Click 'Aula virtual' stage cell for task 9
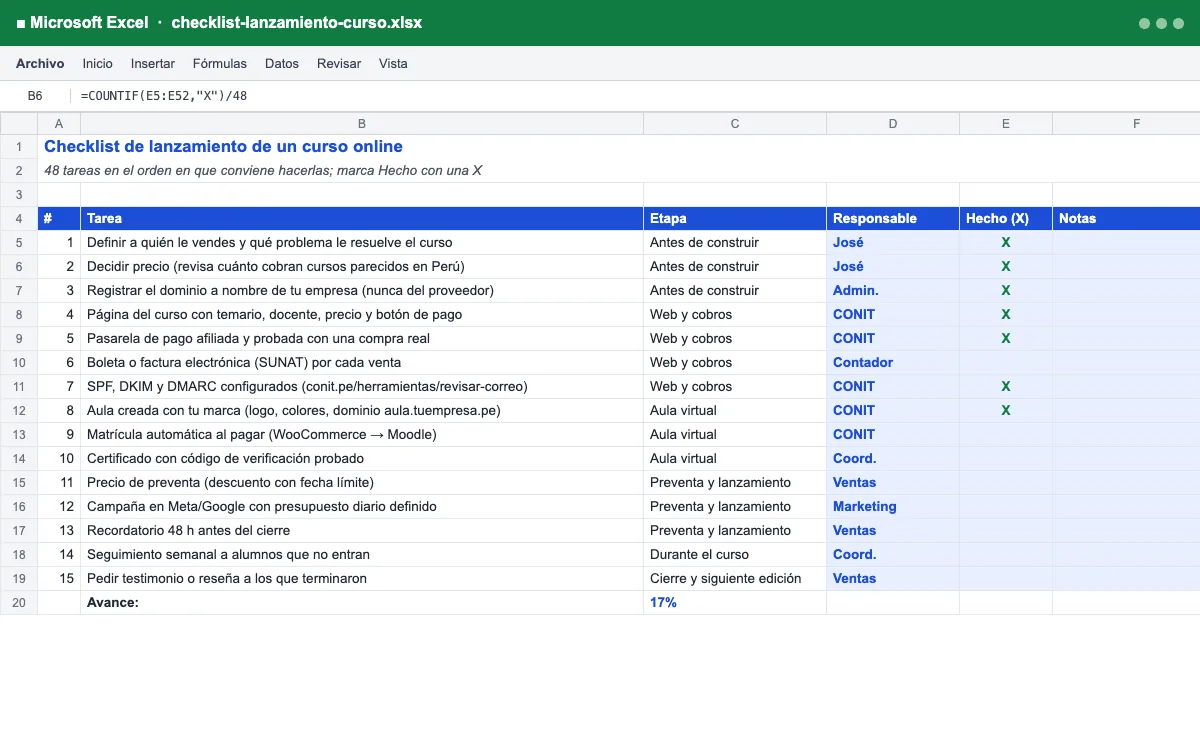The height and width of the screenshot is (750, 1200). tap(735, 434)
